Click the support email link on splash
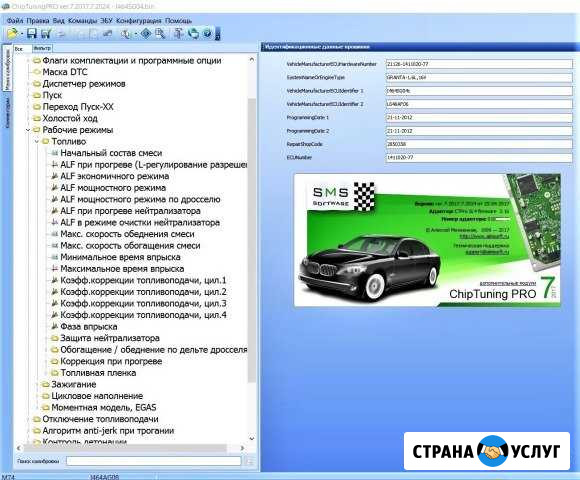The image size is (580, 480). pos(487,252)
